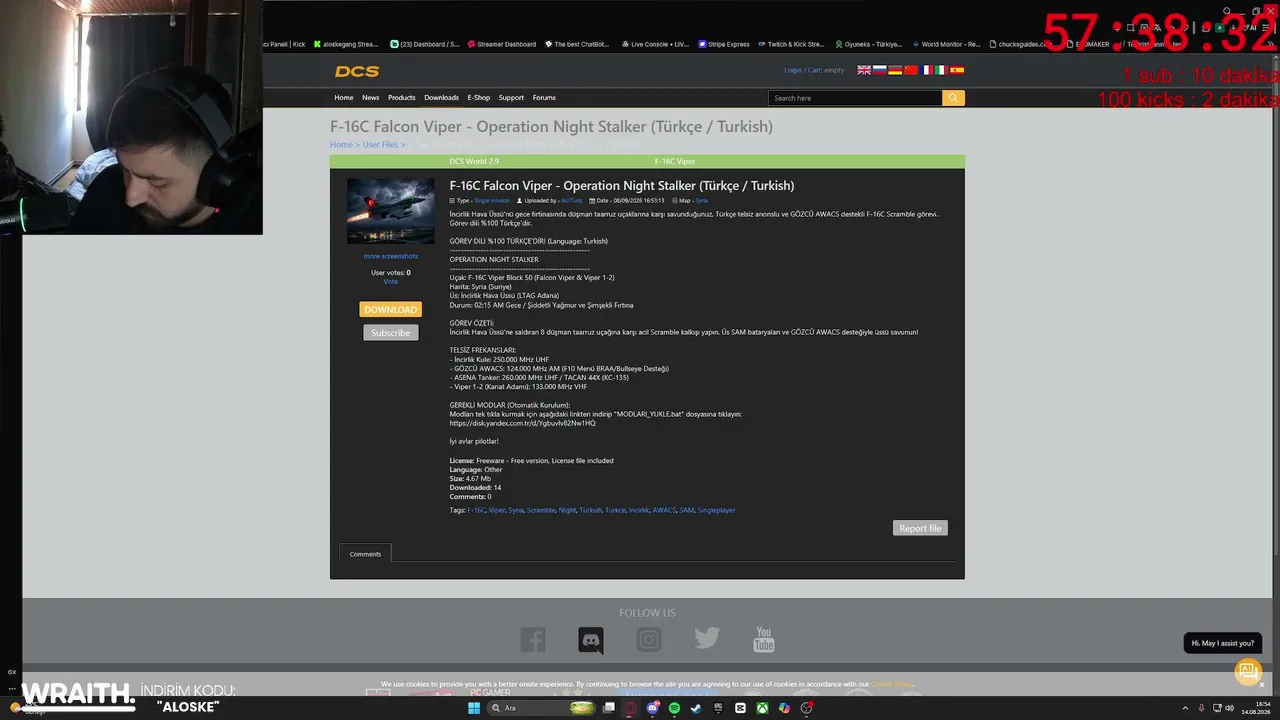Open the Support menu item
The image size is (1280, 720).
[511, 98]
